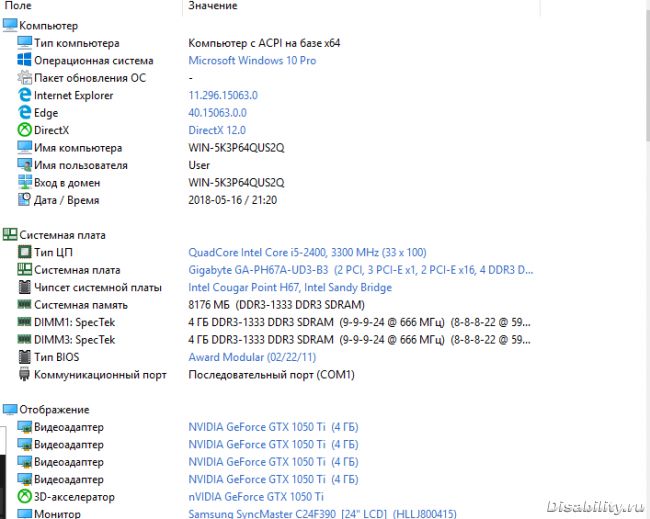650x519 pixels.
Task: Select the Вход в домен field label
Action: (67, 183)
